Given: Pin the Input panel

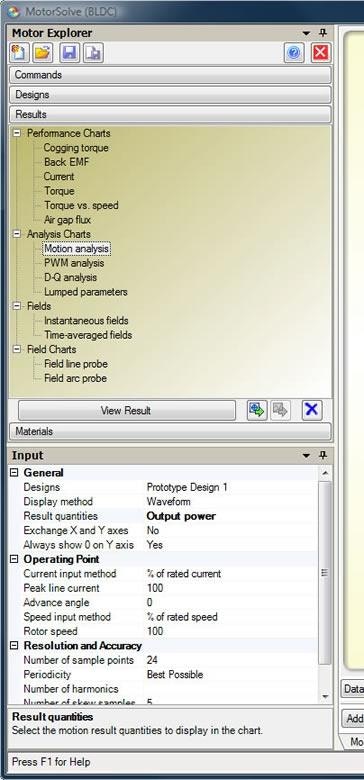Looking at the screenshot, I should [323, 455].
